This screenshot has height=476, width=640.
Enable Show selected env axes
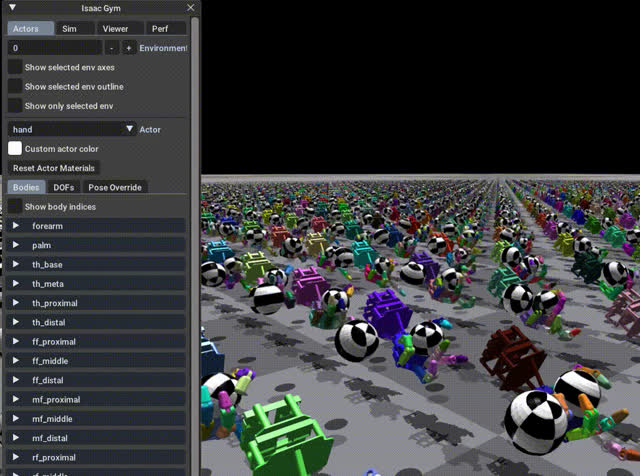pyautogui.click(x=15, y=67)
